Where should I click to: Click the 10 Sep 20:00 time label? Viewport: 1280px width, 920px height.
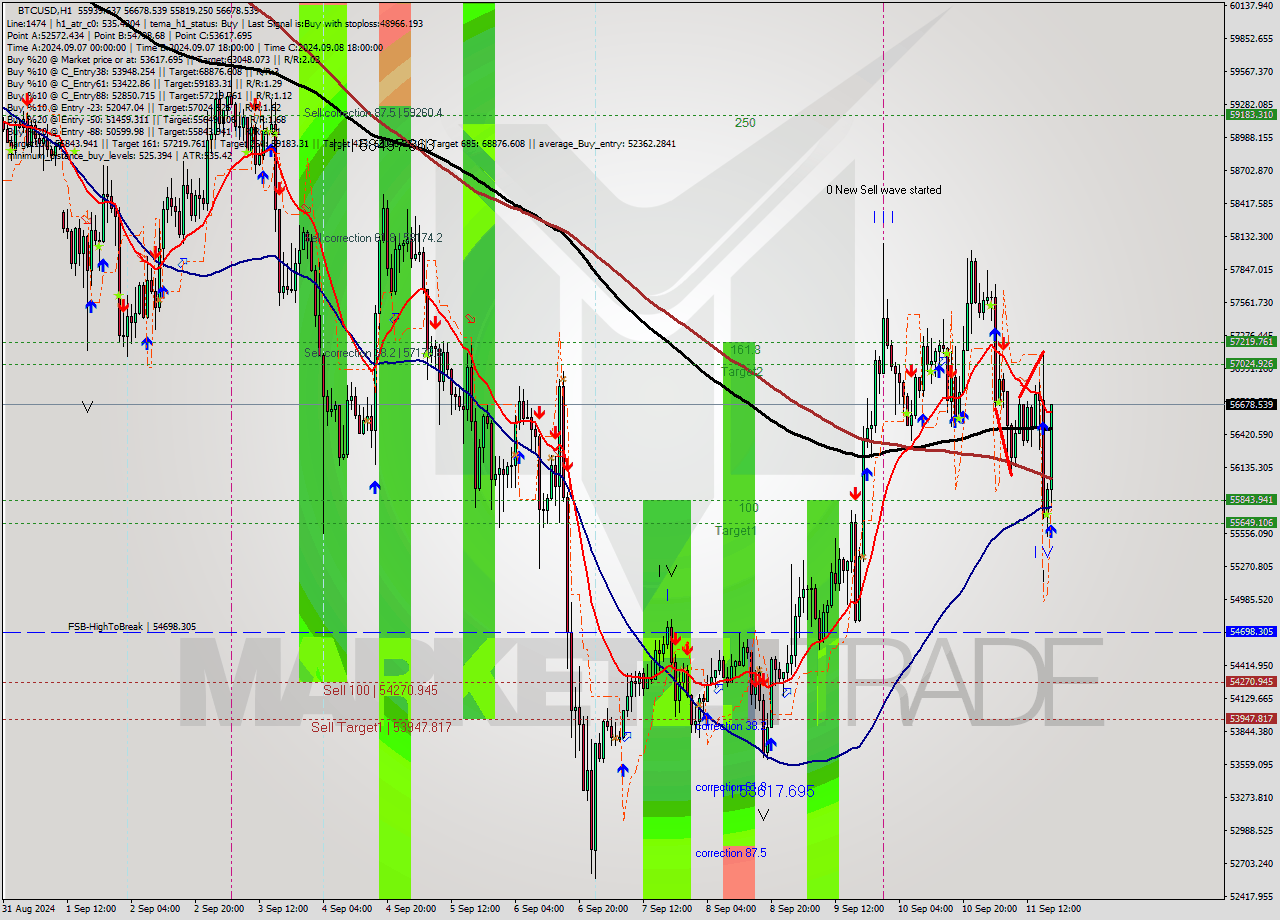pos(989,909)
